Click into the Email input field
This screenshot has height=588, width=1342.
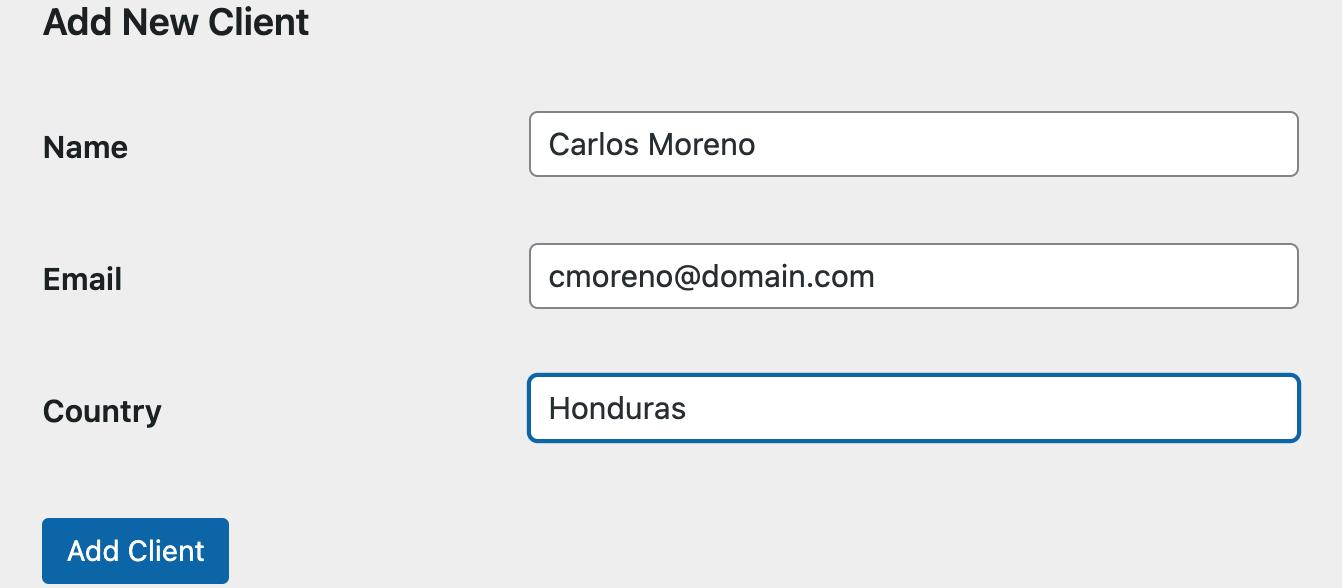(913, 276)
